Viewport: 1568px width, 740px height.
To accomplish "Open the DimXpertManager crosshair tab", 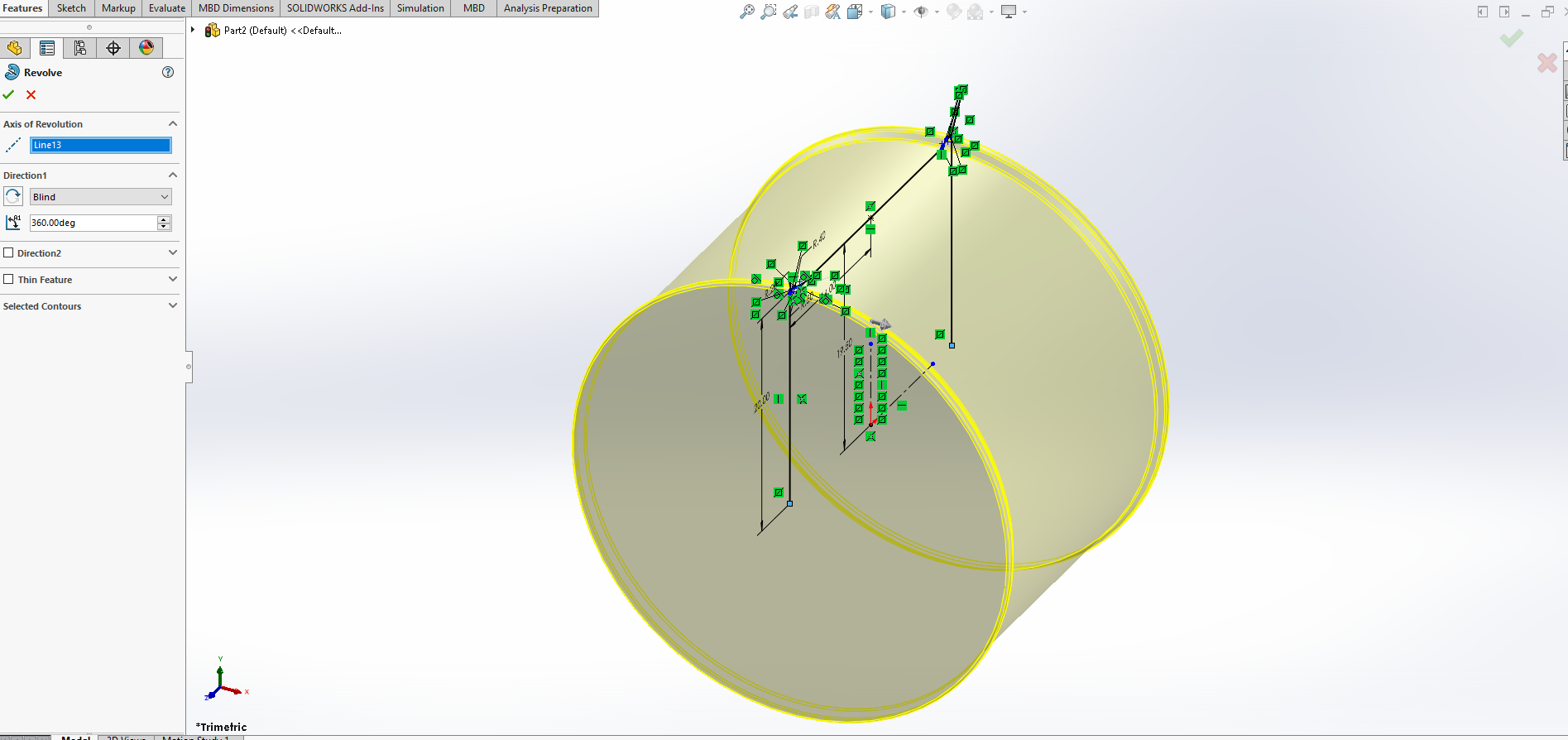I will pyautogui.click(x=113, y=48).
